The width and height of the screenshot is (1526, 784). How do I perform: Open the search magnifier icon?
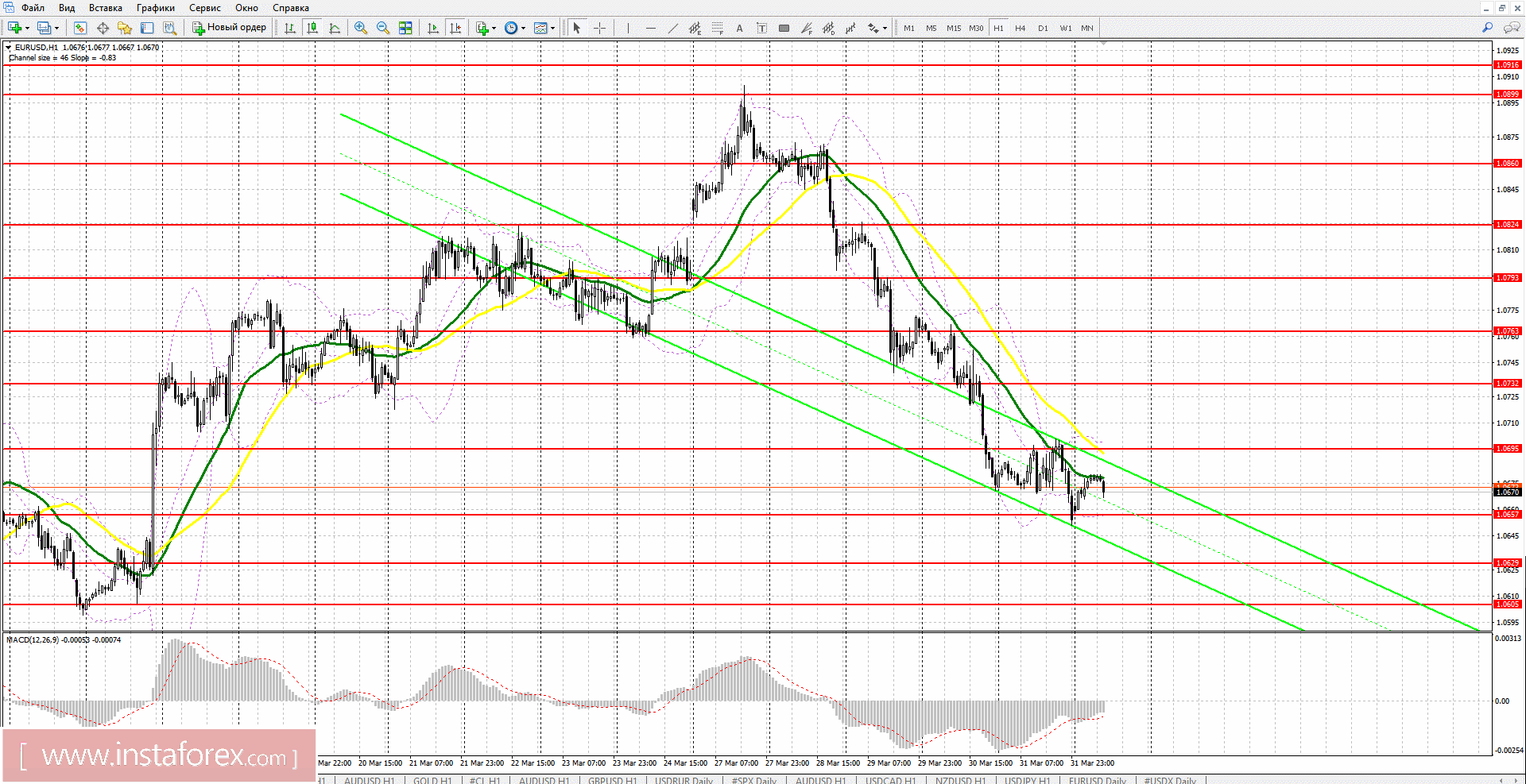point(1487,28)
